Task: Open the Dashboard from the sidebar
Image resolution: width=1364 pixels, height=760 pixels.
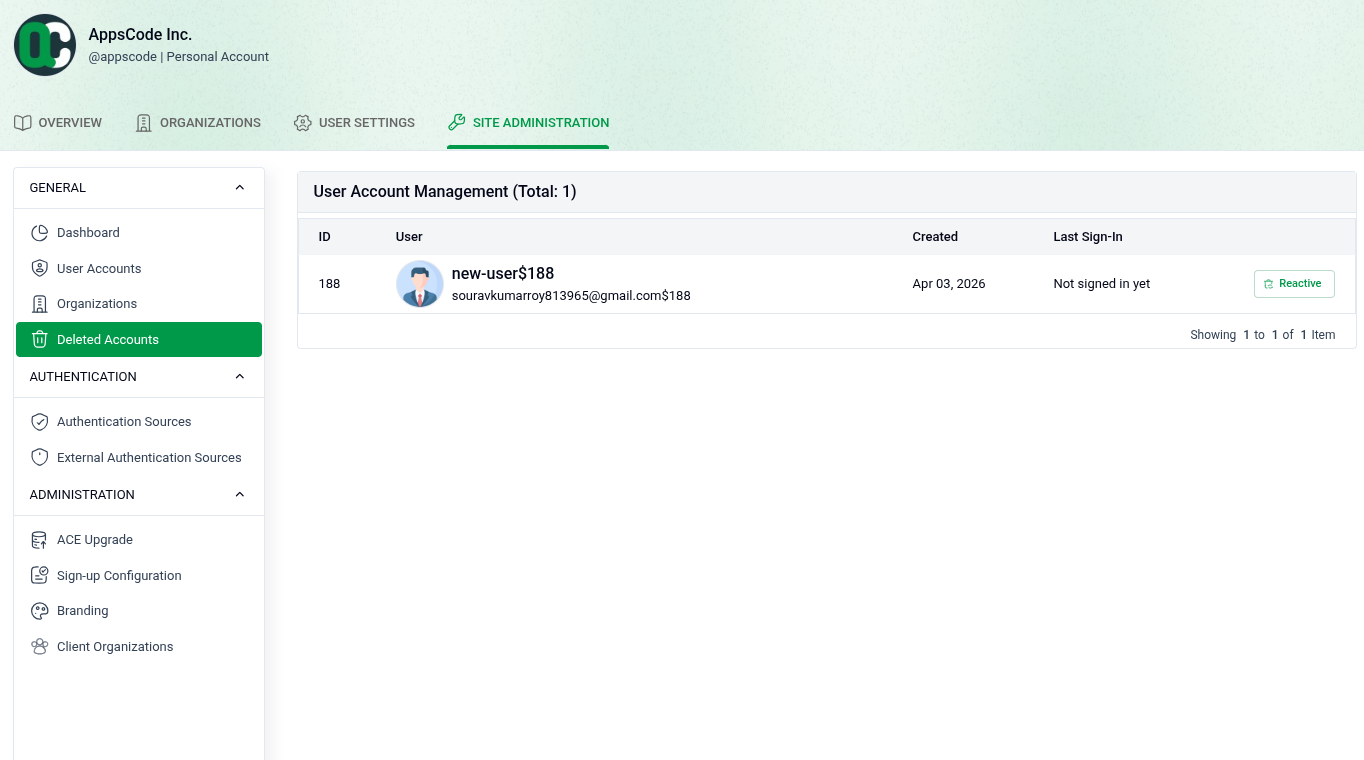Action: click(39, 232)
